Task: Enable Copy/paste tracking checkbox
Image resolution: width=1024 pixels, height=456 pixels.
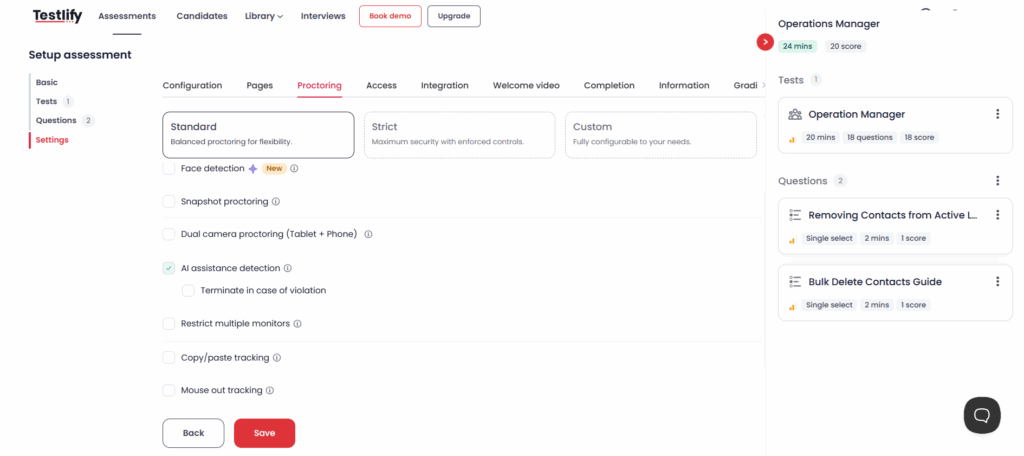Action: pyautogui.click(x=168, y=357)
